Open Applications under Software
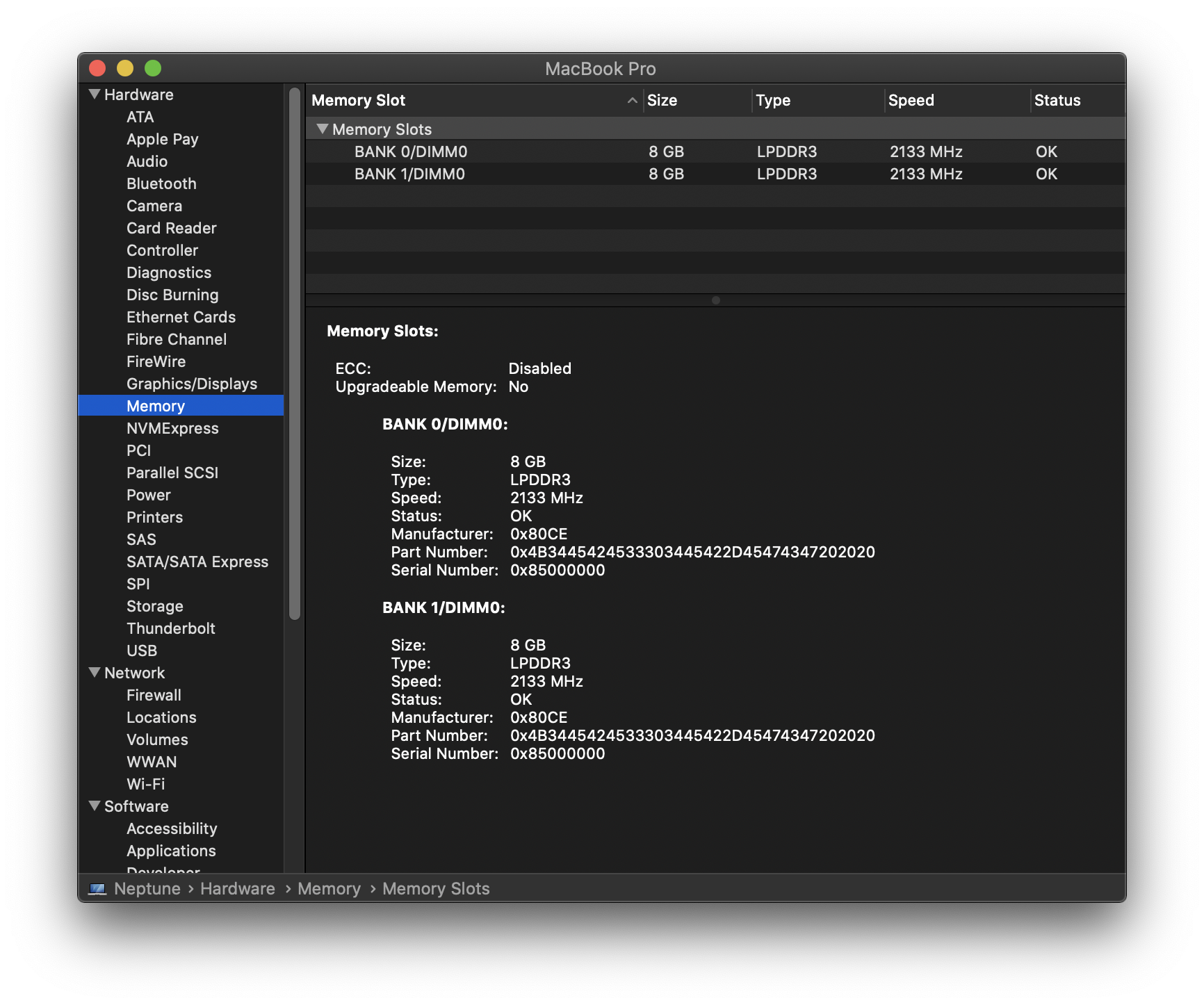Image resolution: width=1204 pixels, height=1005 pixels. 171,851
